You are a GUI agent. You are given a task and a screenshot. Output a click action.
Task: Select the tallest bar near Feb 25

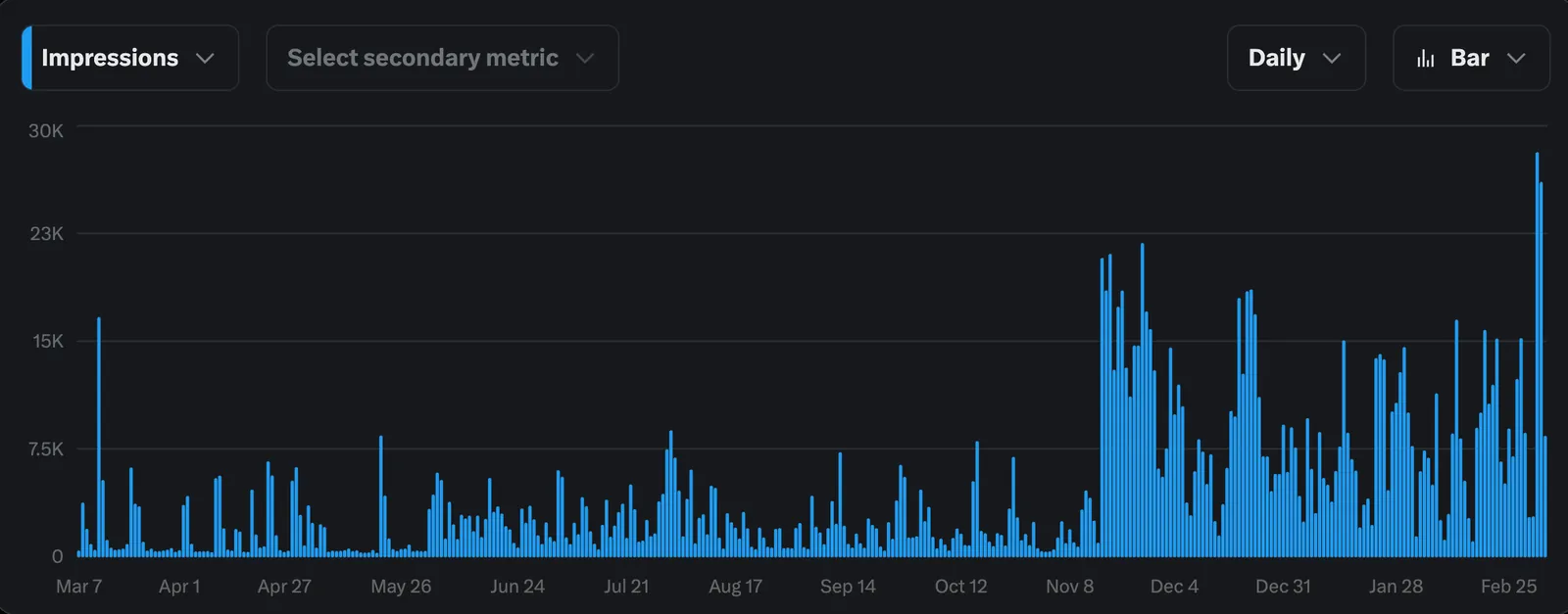point(1537,354)
